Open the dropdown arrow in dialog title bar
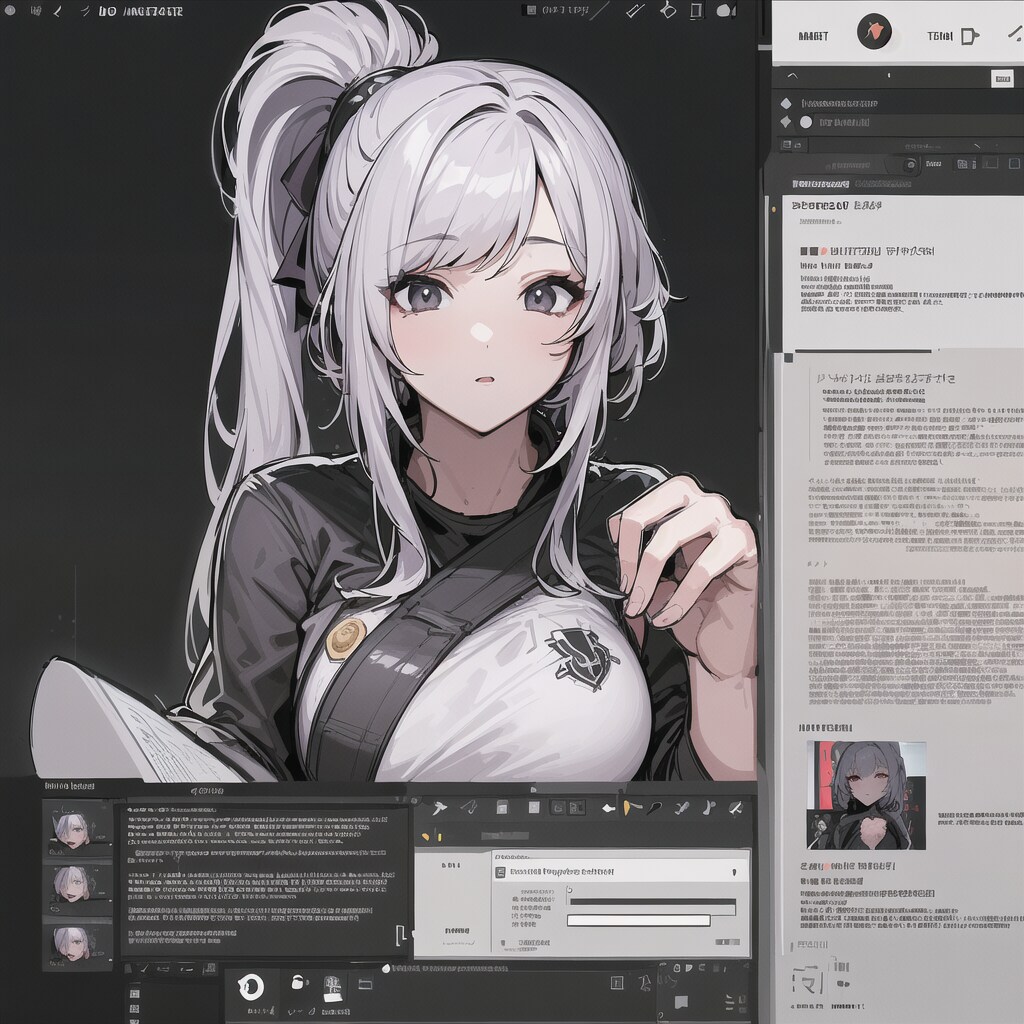This screenshot has height=1024, width=1024. coord(735,872)
